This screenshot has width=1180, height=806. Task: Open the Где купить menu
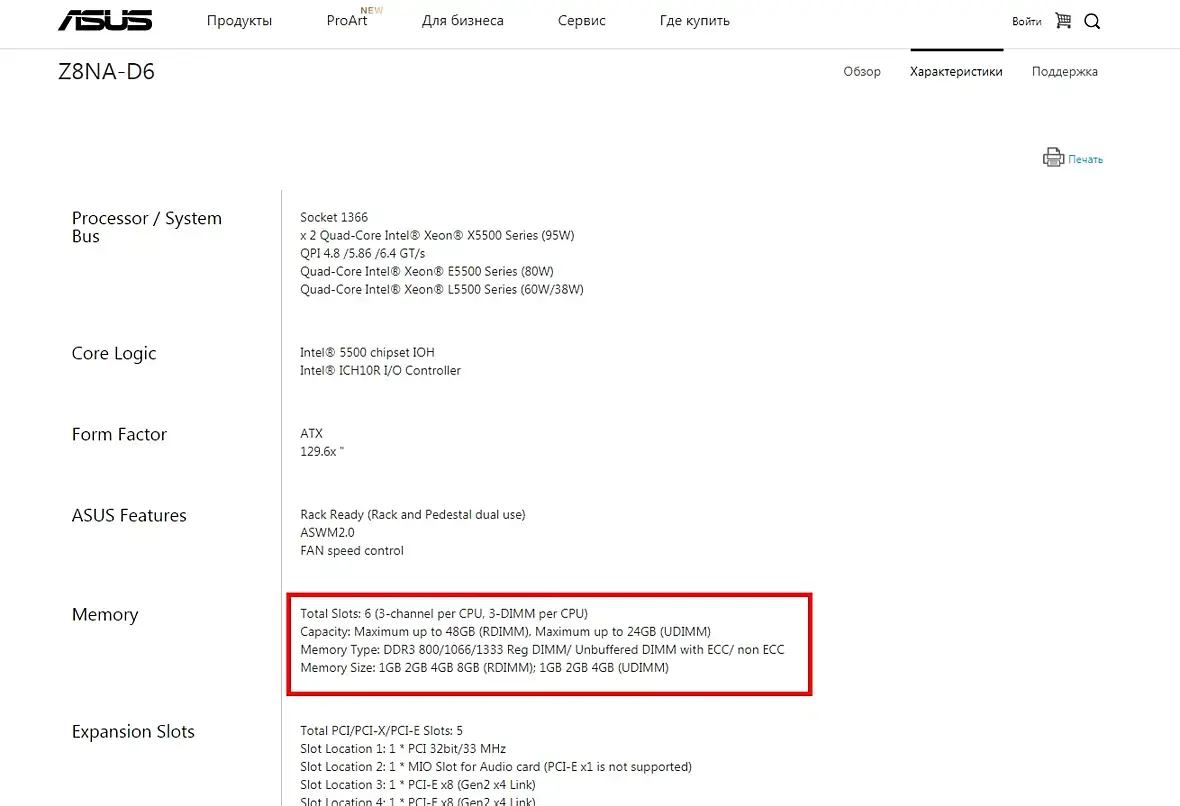pyautogui.click(x=695, y=21)
